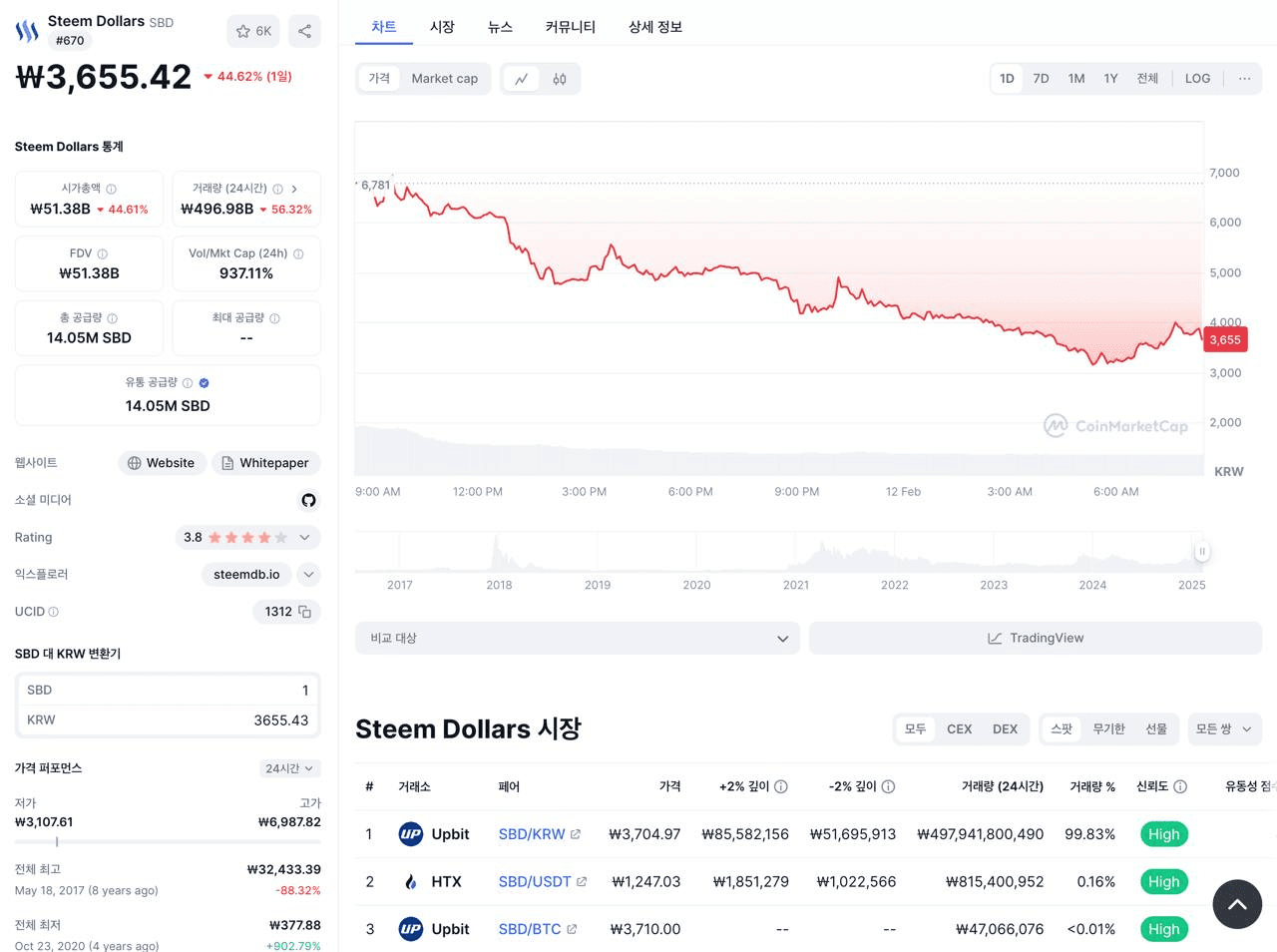Click the verified circulating supply badge
Screen dimensions: 1277x952
pyautogui.click(x=204, y=383)
